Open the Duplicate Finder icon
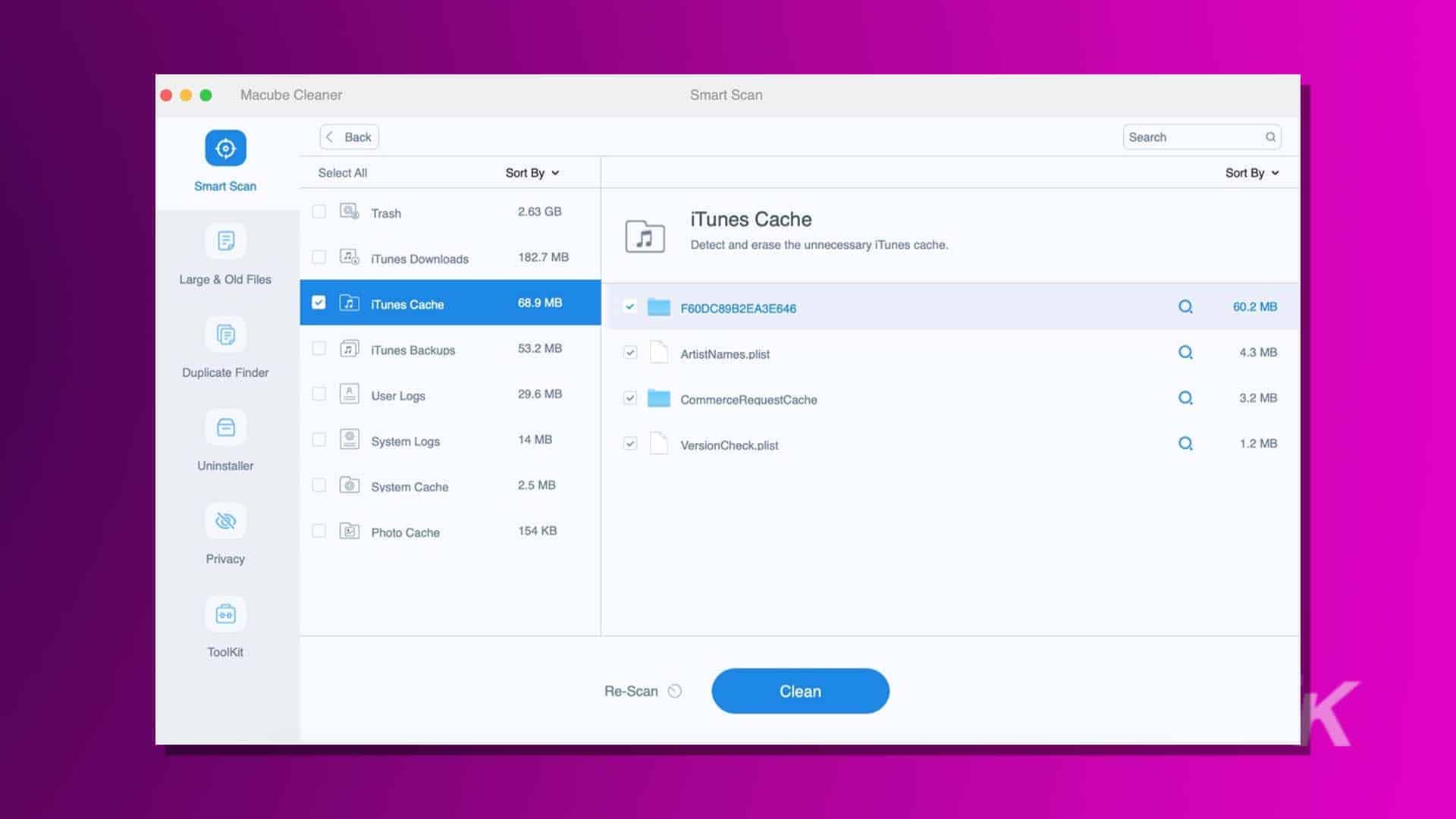Viewport: 1456px width, 819px height. pyautogui.click(x=225, y=334)
